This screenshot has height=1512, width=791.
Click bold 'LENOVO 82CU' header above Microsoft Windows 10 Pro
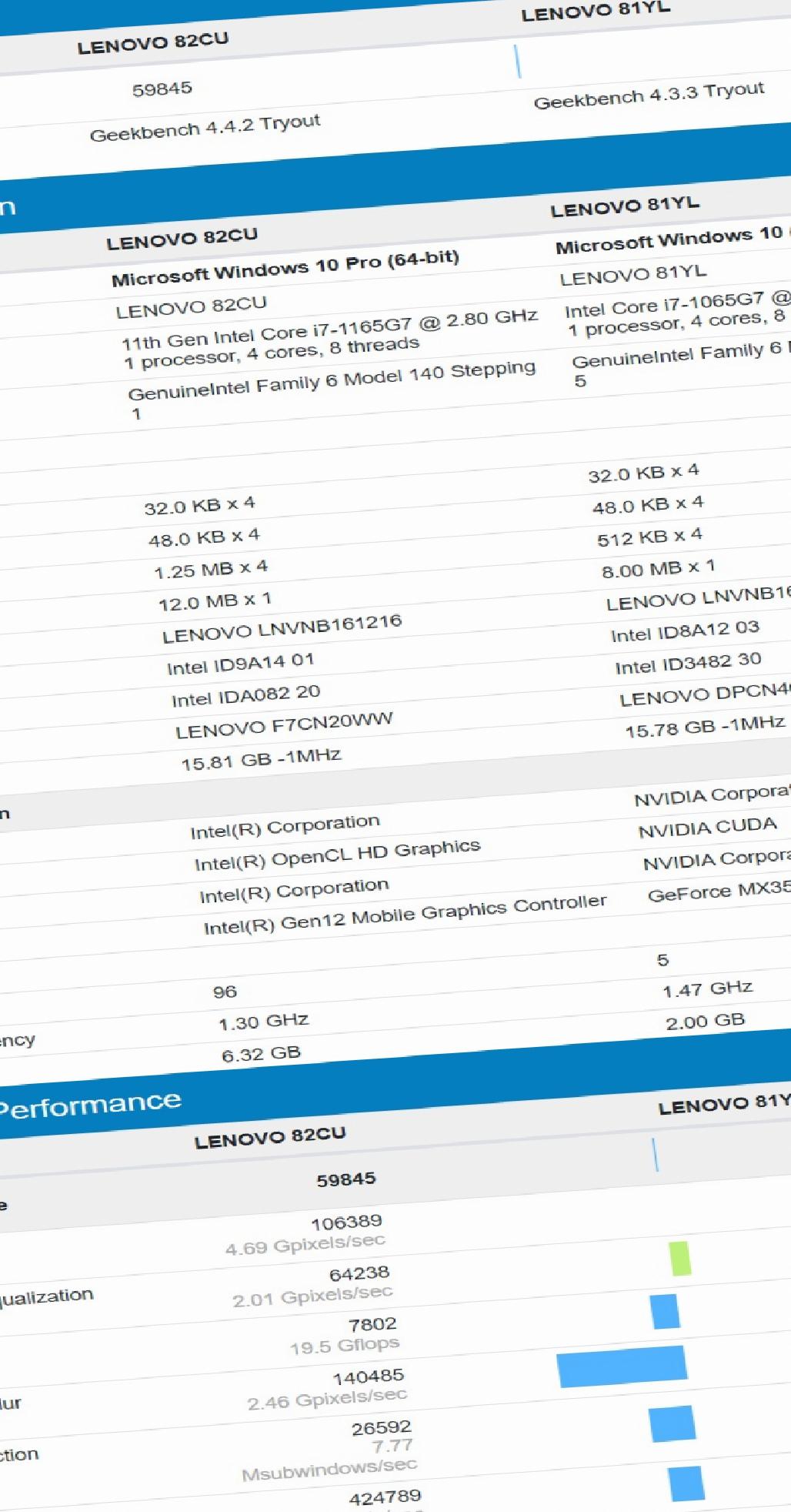[182, 239]
